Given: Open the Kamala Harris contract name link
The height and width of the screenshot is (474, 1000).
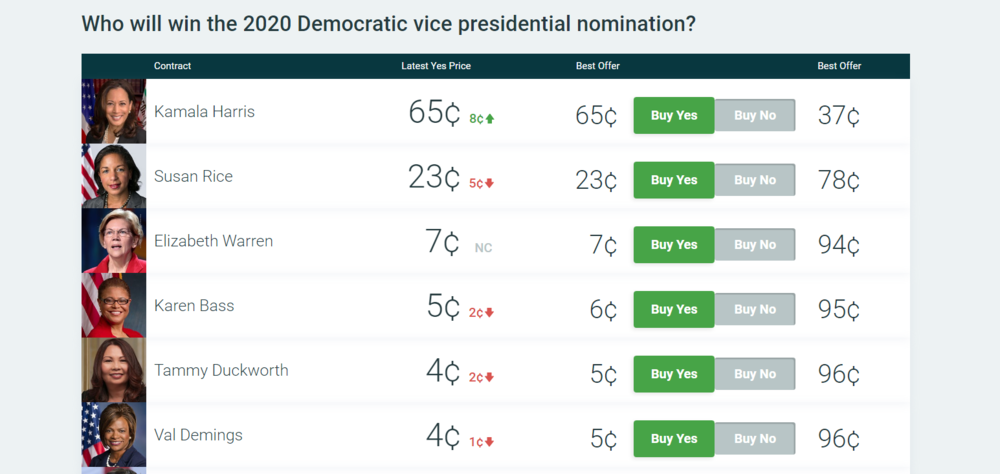Looking at the screenshot, I should coord(204,112).
